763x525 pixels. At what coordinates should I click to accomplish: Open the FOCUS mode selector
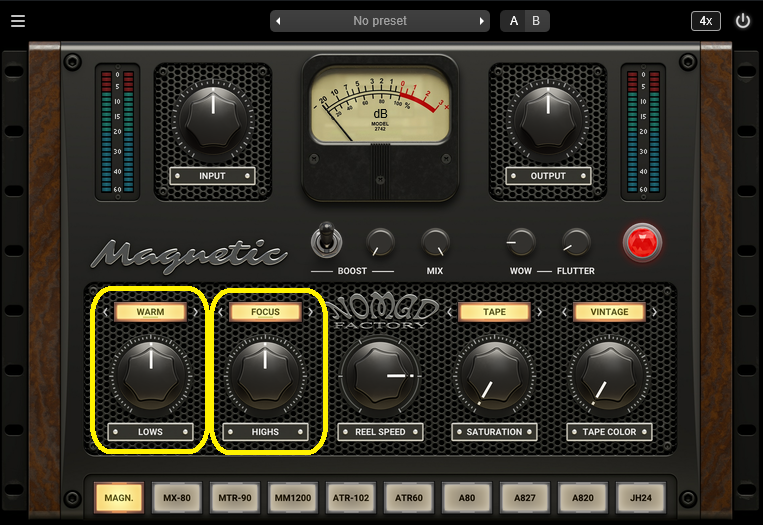tap(265, 312)
